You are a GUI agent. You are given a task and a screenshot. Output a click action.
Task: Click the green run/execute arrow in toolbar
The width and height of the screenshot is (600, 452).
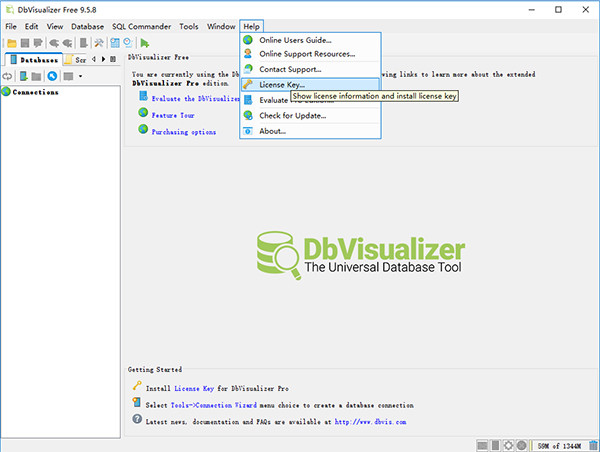click(145, 43)
